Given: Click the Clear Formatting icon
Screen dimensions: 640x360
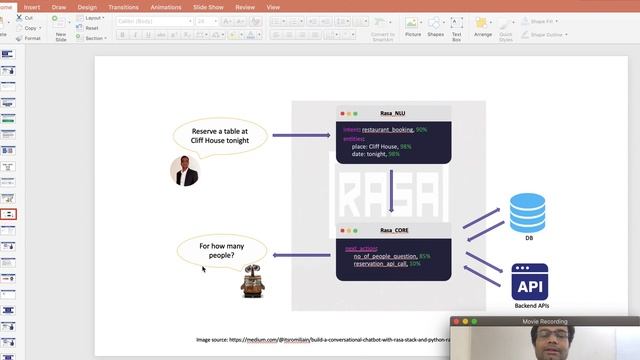Looking at the screenshot, I should click(x=256, y=21).
